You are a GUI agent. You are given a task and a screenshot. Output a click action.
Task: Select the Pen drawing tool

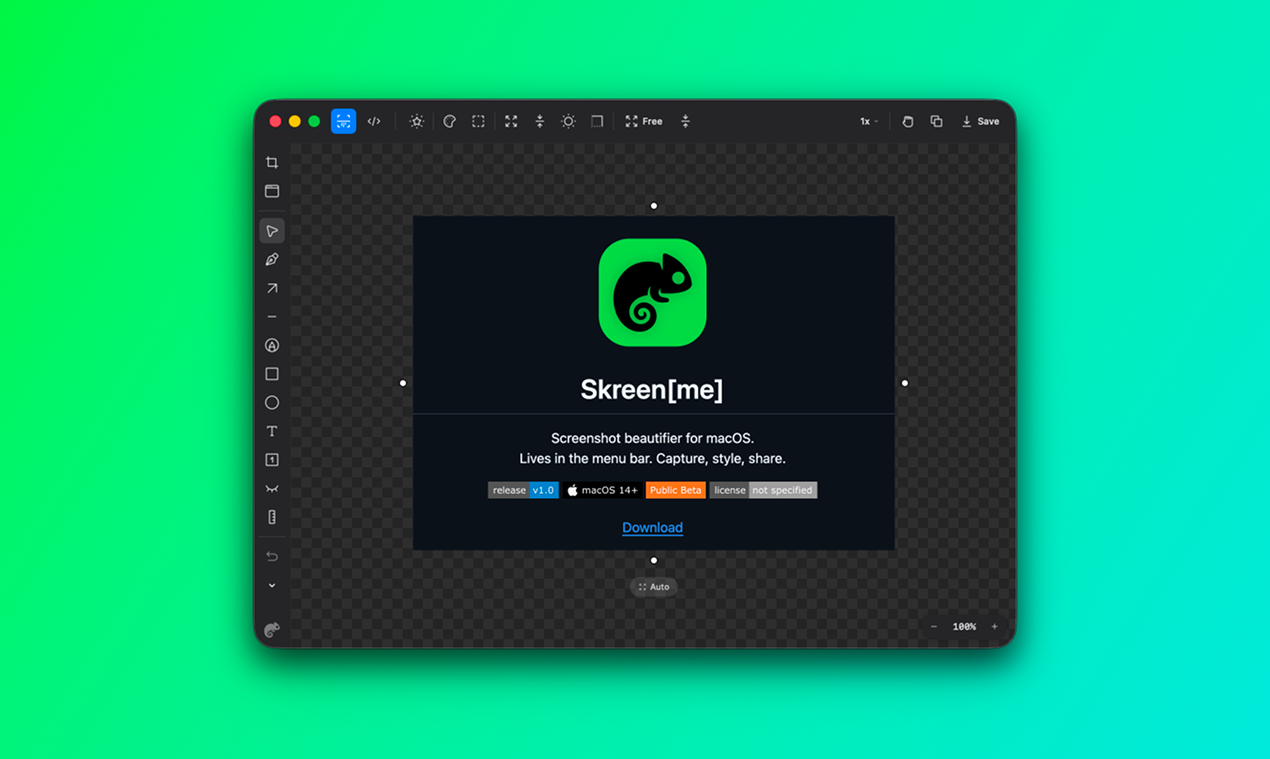[x=272, y=259]
